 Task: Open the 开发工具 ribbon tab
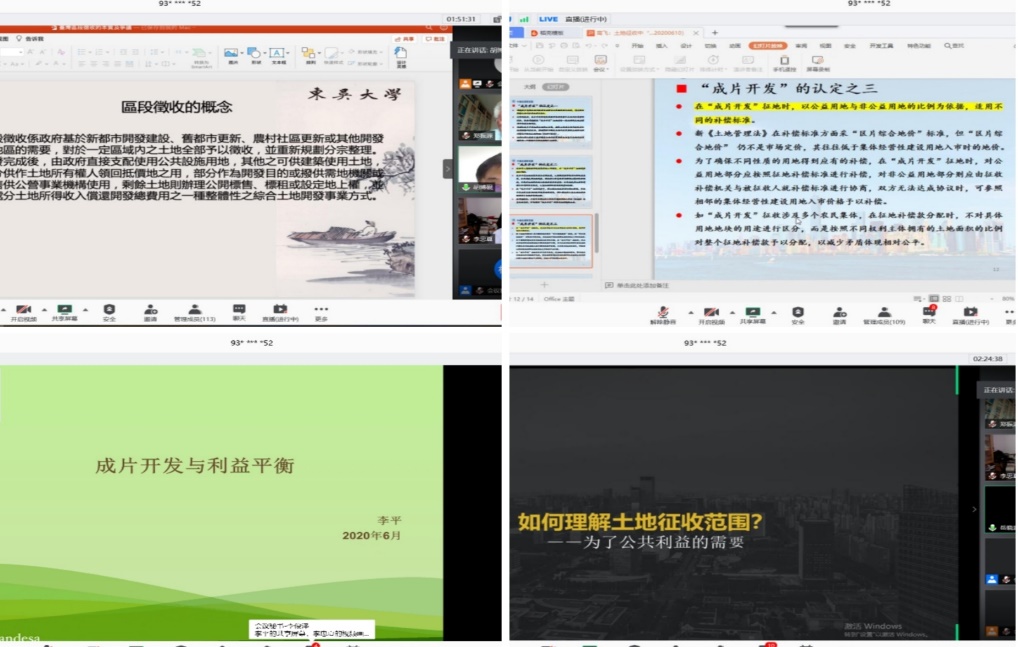(881, 45)
